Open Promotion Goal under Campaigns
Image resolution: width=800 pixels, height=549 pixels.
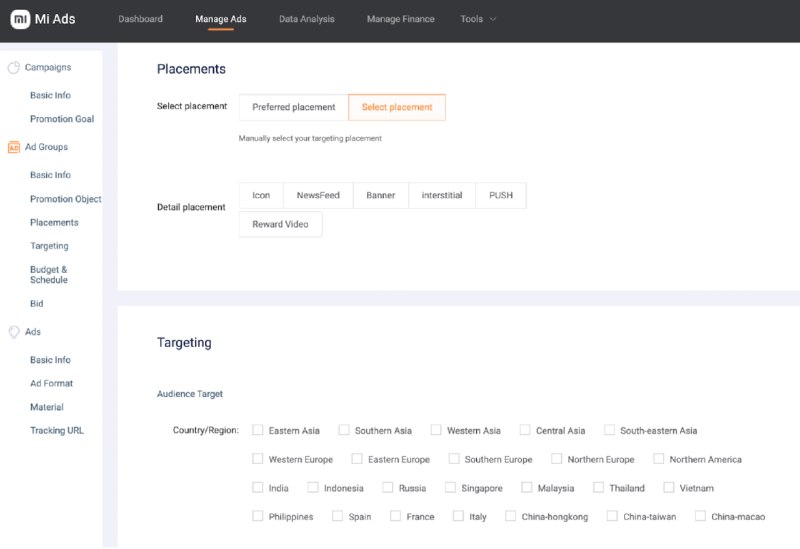pyautogui.click(x=62, y=119)
